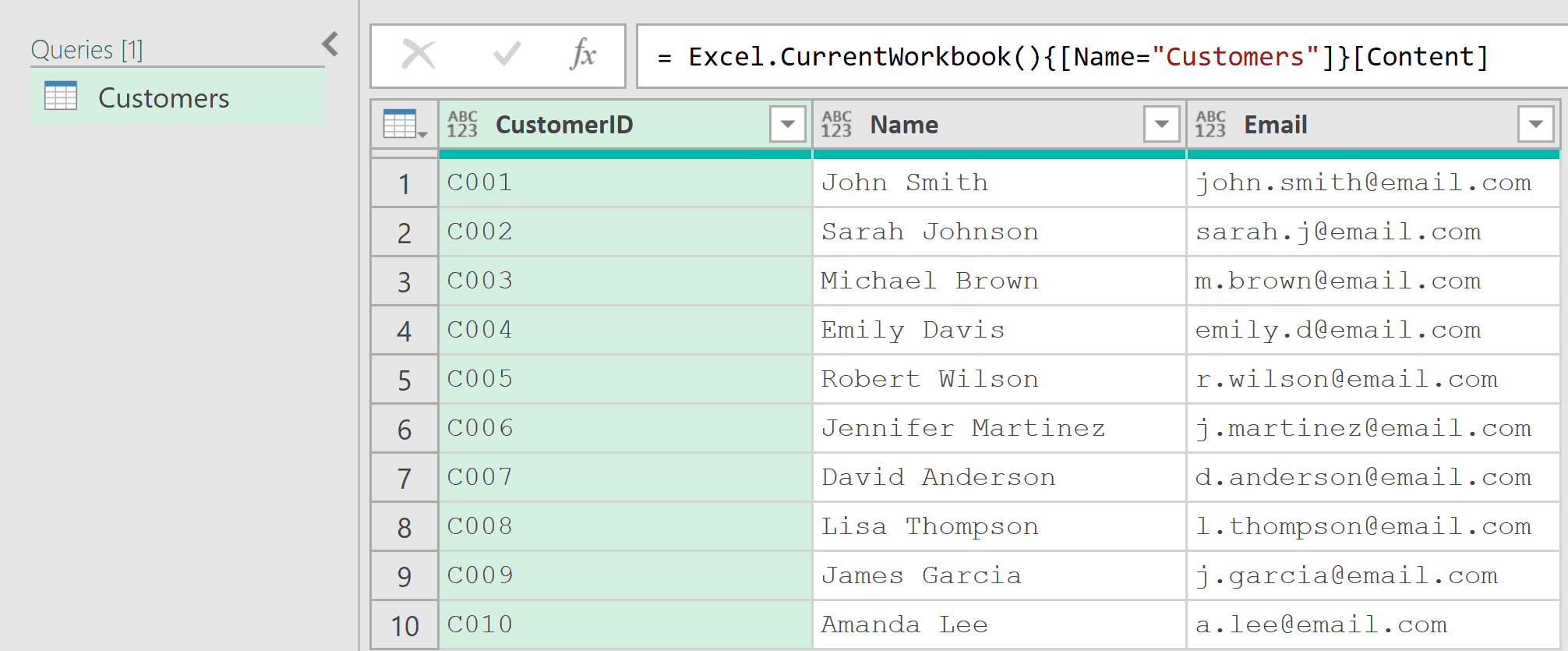Open the table options menu icon at the grid corner
This screenshot has width=1568, height=651.
point(404,124)
